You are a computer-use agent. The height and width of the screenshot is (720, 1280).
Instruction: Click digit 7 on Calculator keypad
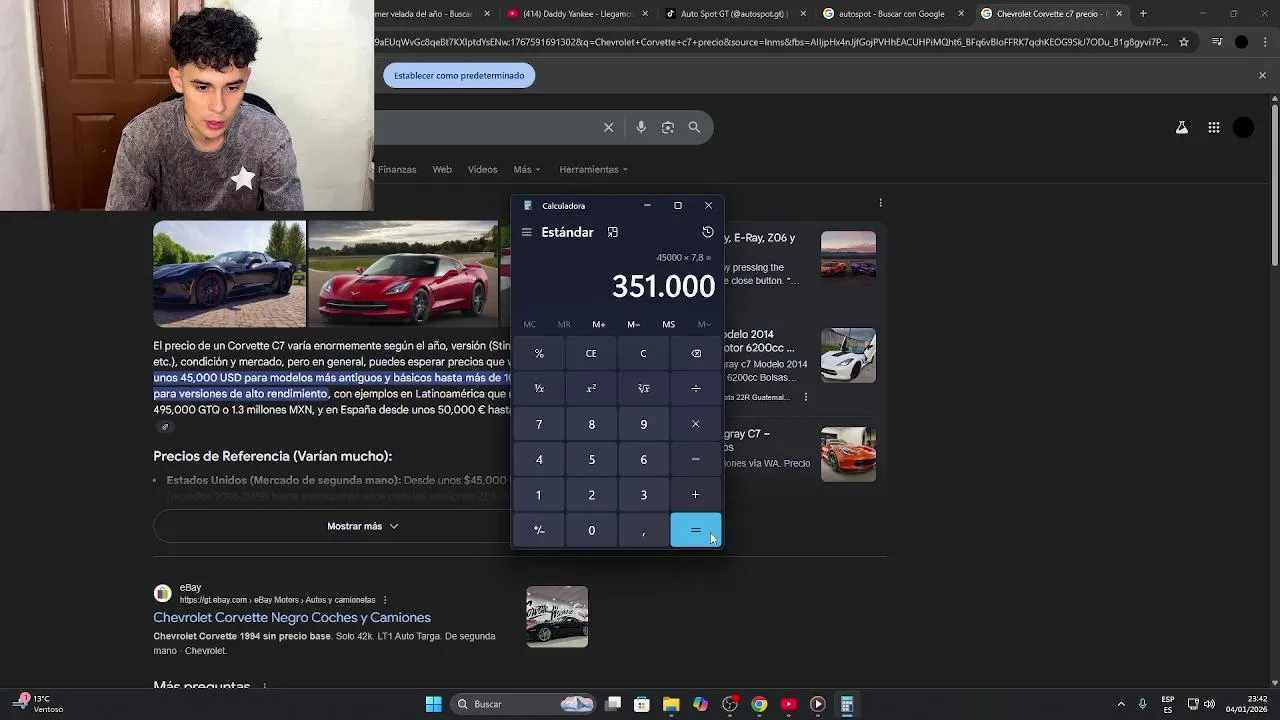(539, 424)
